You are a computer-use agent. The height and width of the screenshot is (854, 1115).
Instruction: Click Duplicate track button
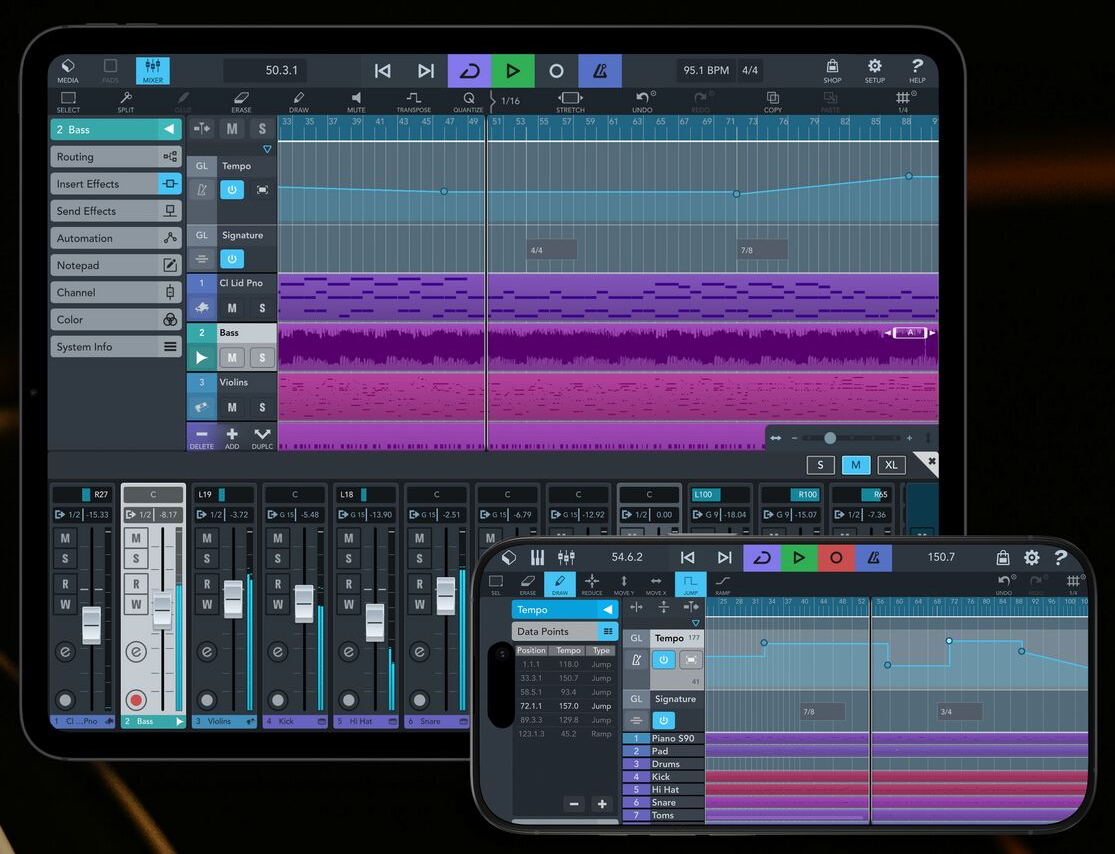(x=262, y=437)
